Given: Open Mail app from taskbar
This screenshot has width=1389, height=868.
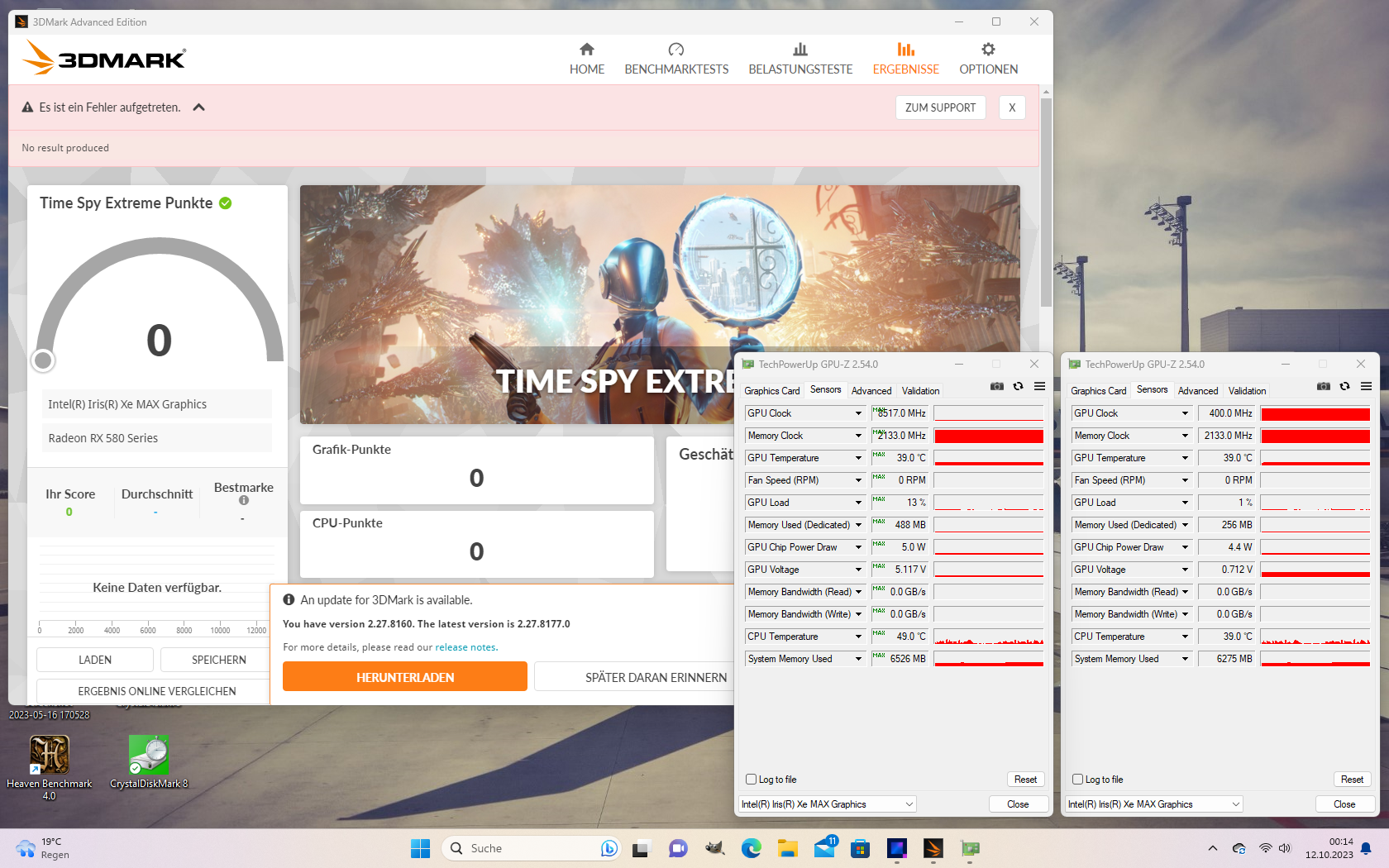Looking at the screenshot, I should 824,848.
